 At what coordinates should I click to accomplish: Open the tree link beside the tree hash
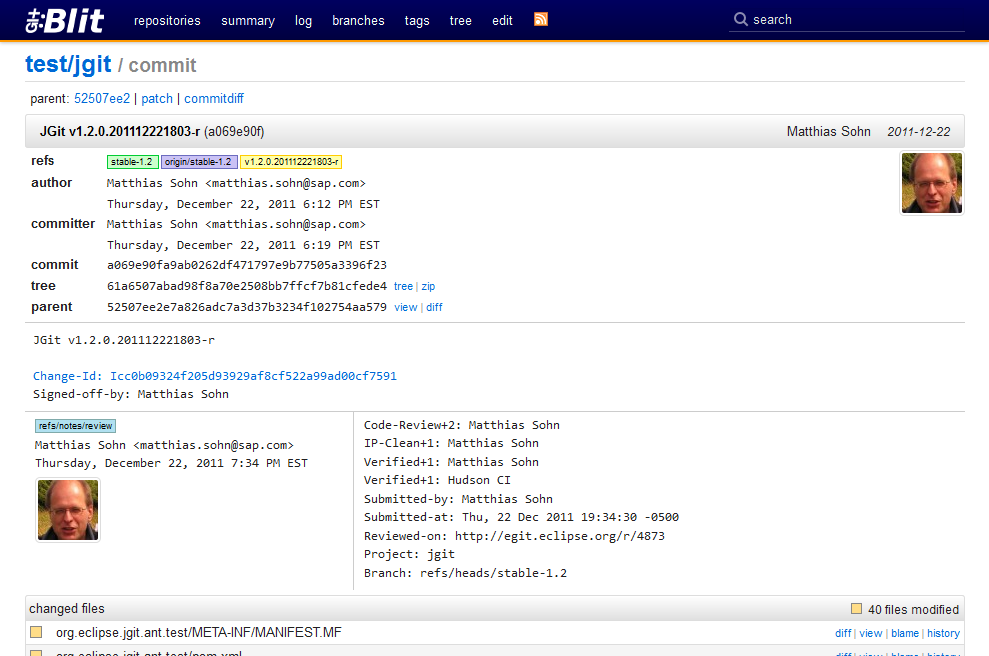coord(403,286)
